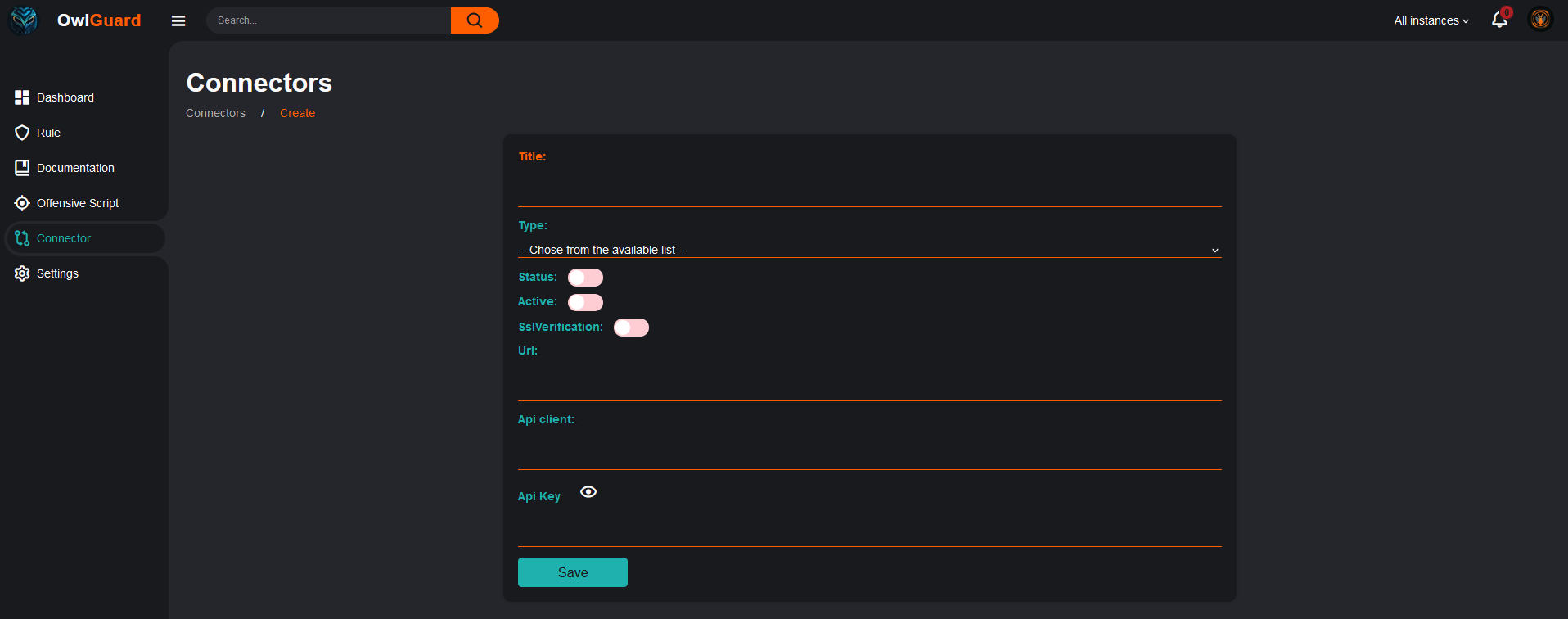
Task: Expand the All instances dropdown
Action: click(1431, 20)
